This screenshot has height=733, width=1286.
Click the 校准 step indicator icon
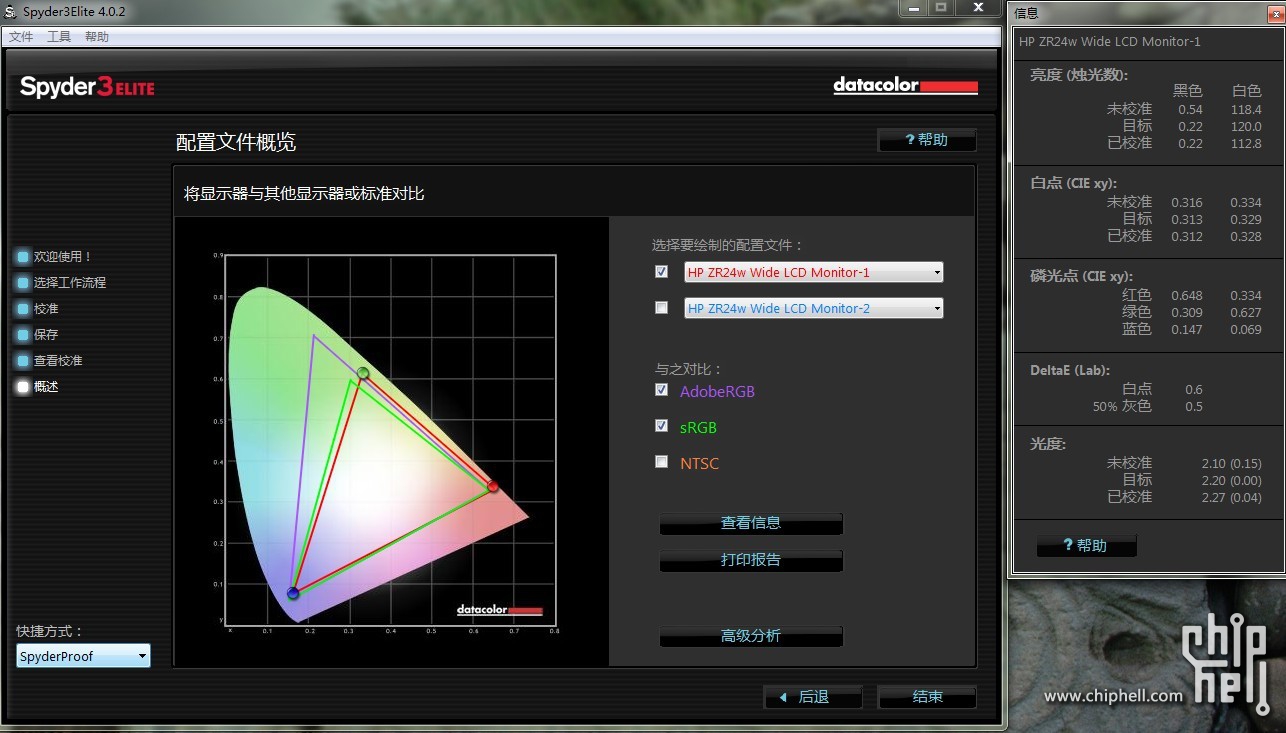[x=23, y=309]
